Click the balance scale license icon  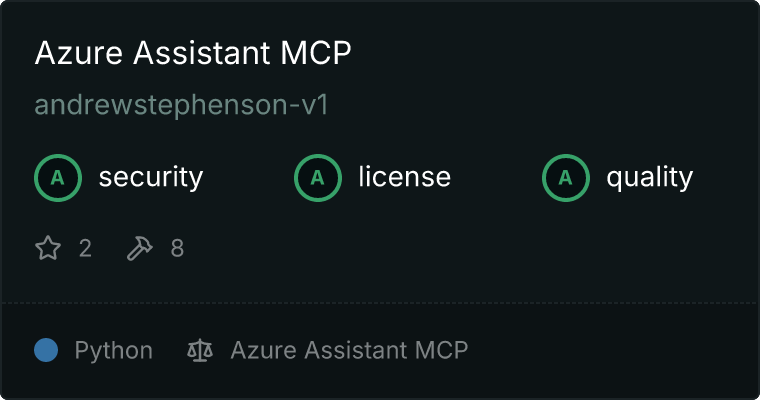pos(200,350)
